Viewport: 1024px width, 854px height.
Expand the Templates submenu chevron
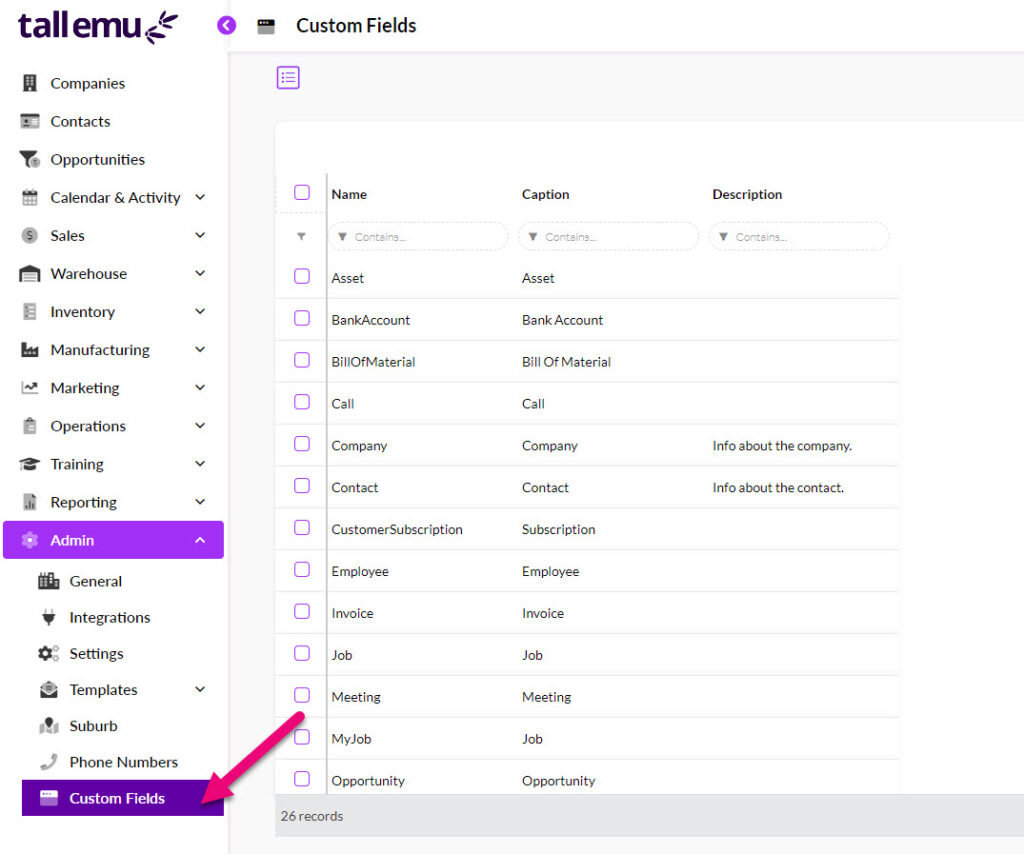click(x=200, y=689)
